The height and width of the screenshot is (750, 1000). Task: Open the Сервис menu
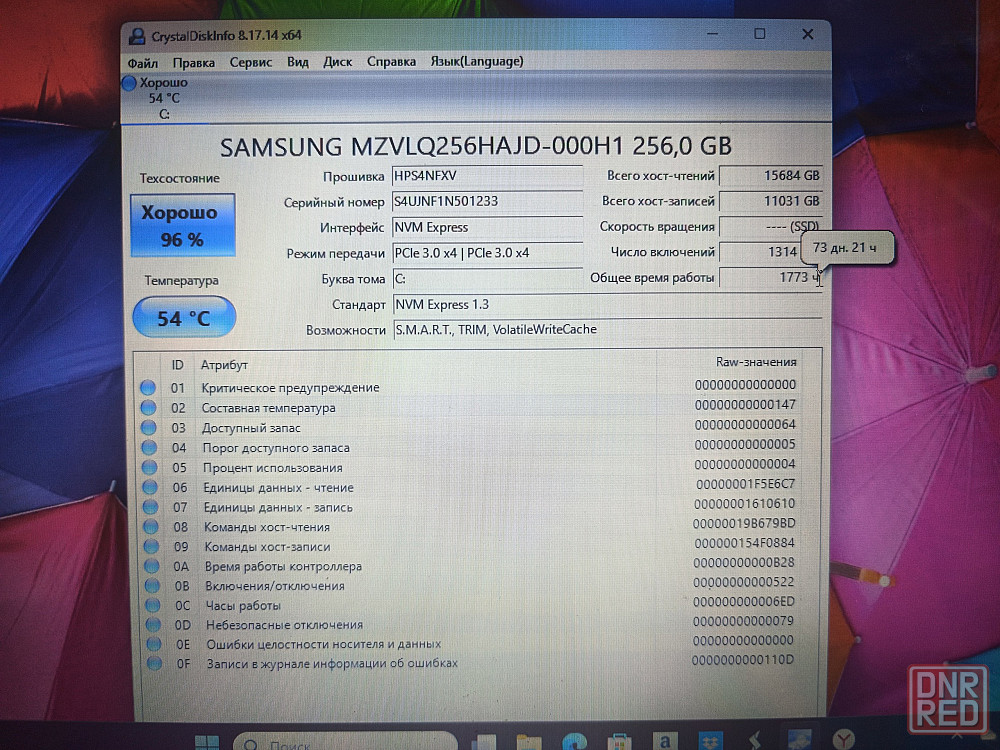pos(251,62)
